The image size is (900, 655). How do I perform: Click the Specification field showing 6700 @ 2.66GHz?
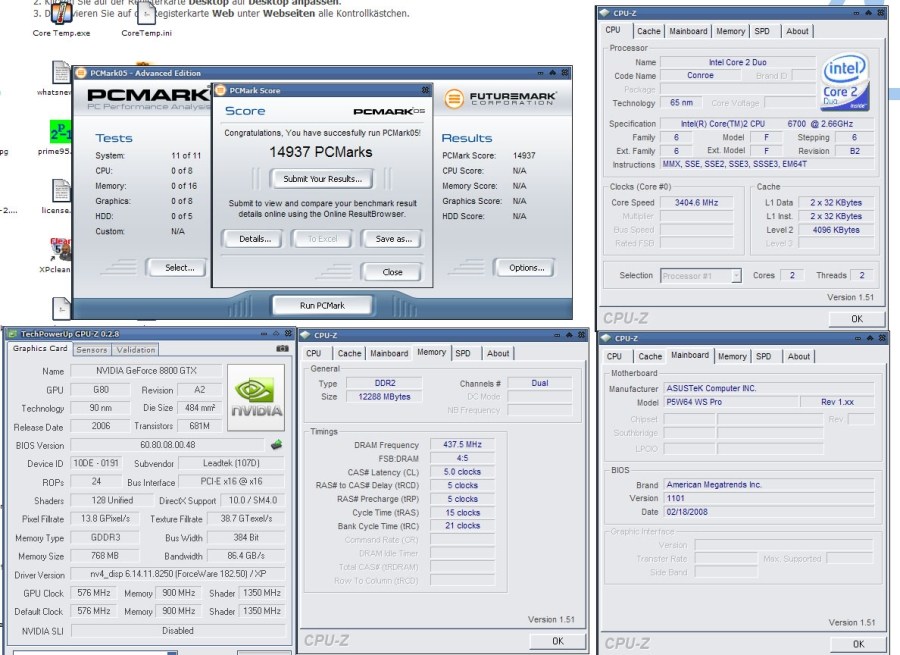(x=767, y=123)
